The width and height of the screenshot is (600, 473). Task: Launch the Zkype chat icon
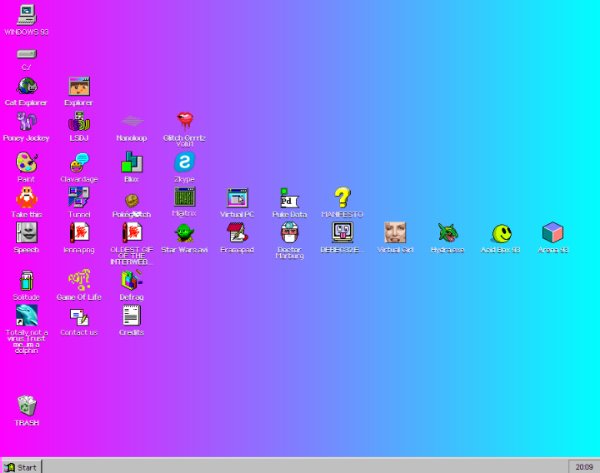[184, 162]
